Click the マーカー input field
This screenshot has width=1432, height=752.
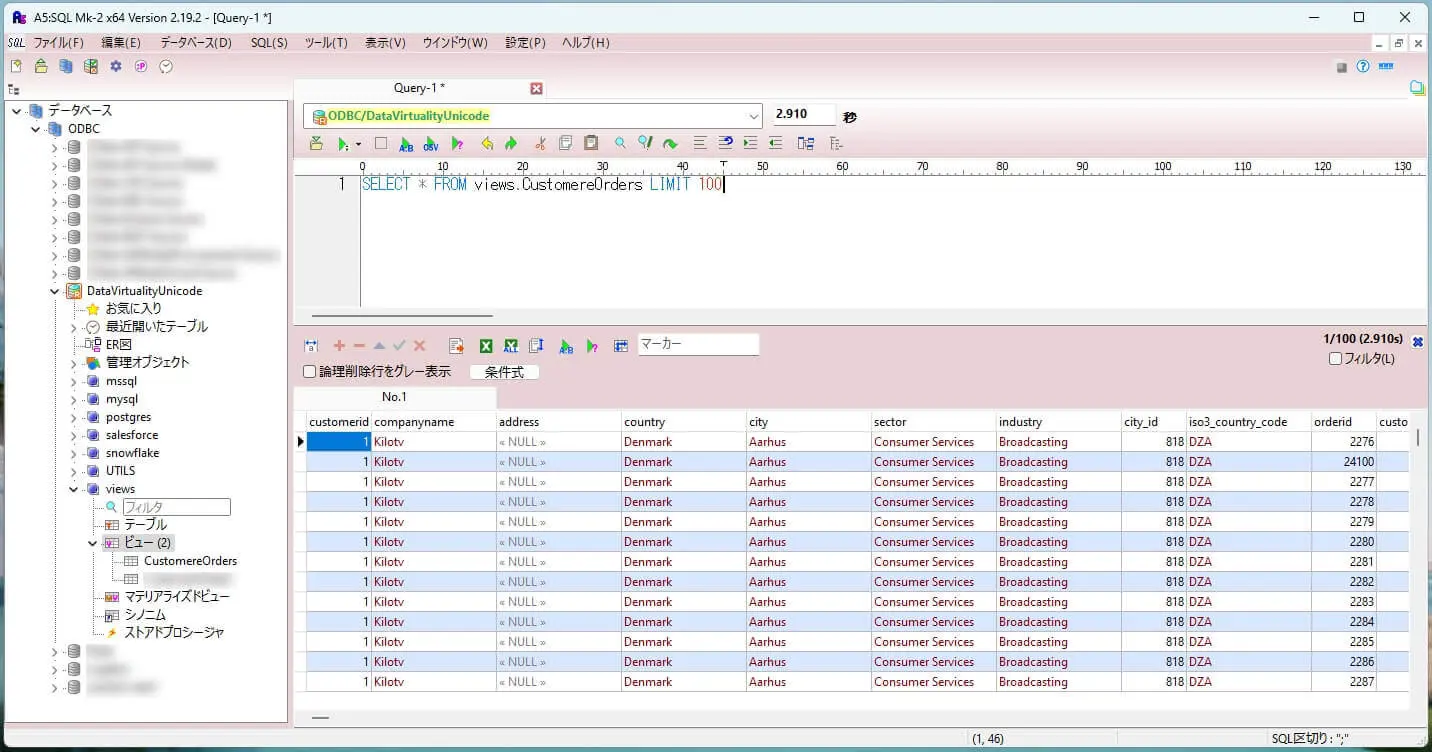click(698, 345)
